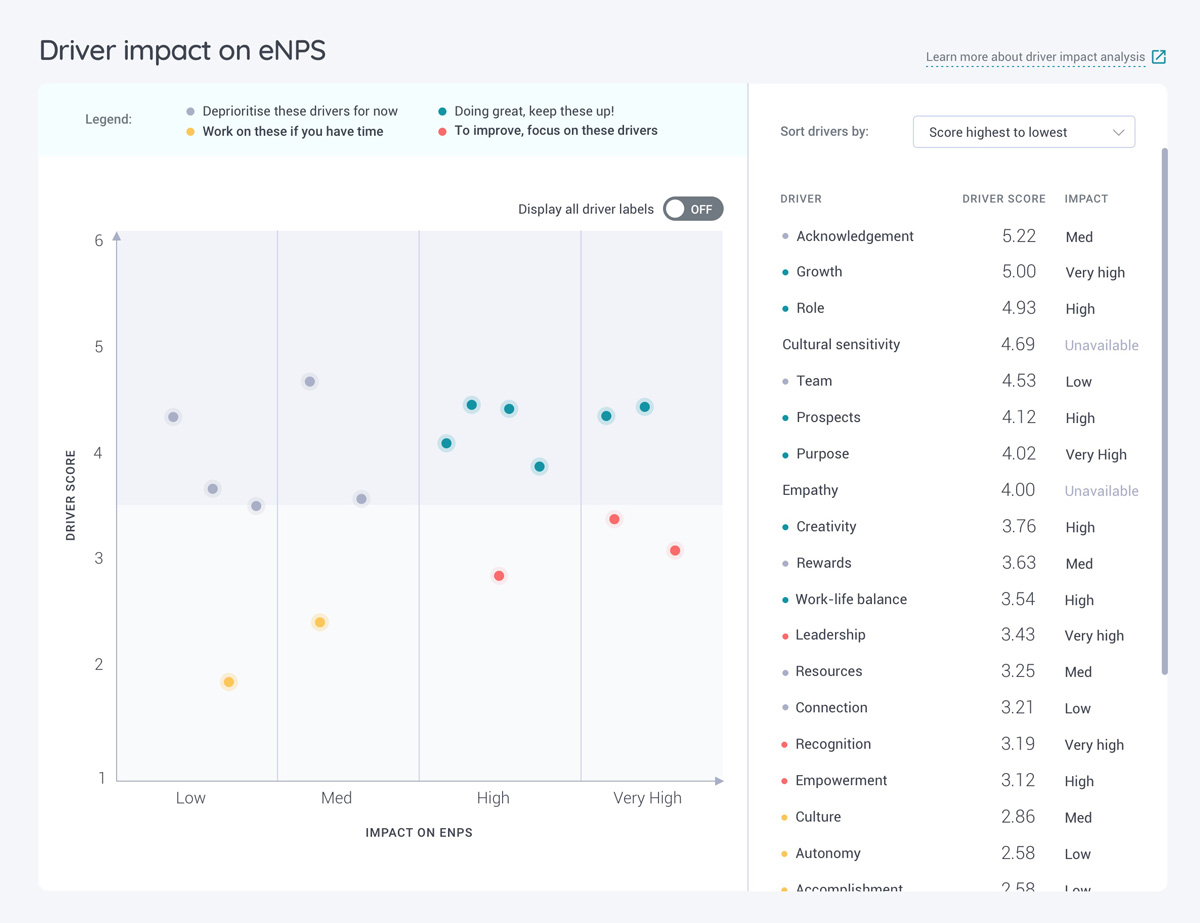The width and height of the screenshot is (1200, 923).
Task: Click the teal dot beside the Growth driver
Action: 785,271
